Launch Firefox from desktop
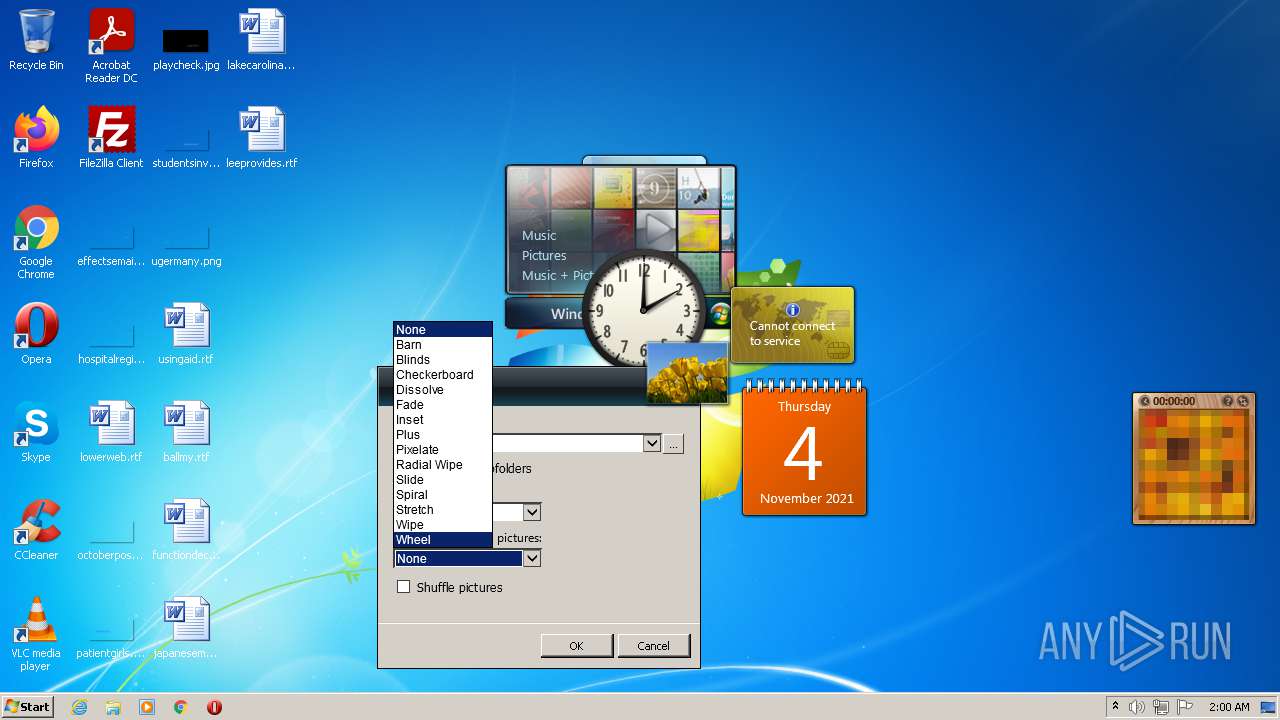The height and width of the screenshot is (720, 1280). 36,138
